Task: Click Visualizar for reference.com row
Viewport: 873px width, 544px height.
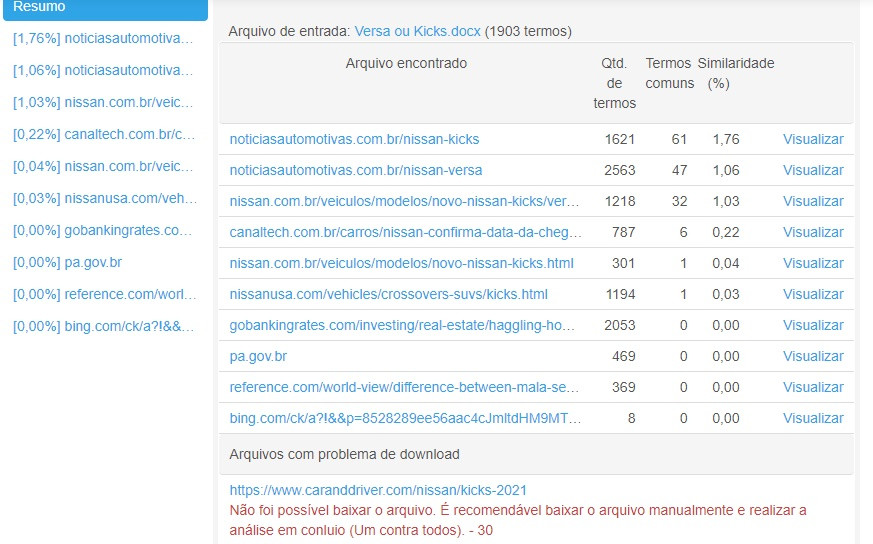Action: 813,388
